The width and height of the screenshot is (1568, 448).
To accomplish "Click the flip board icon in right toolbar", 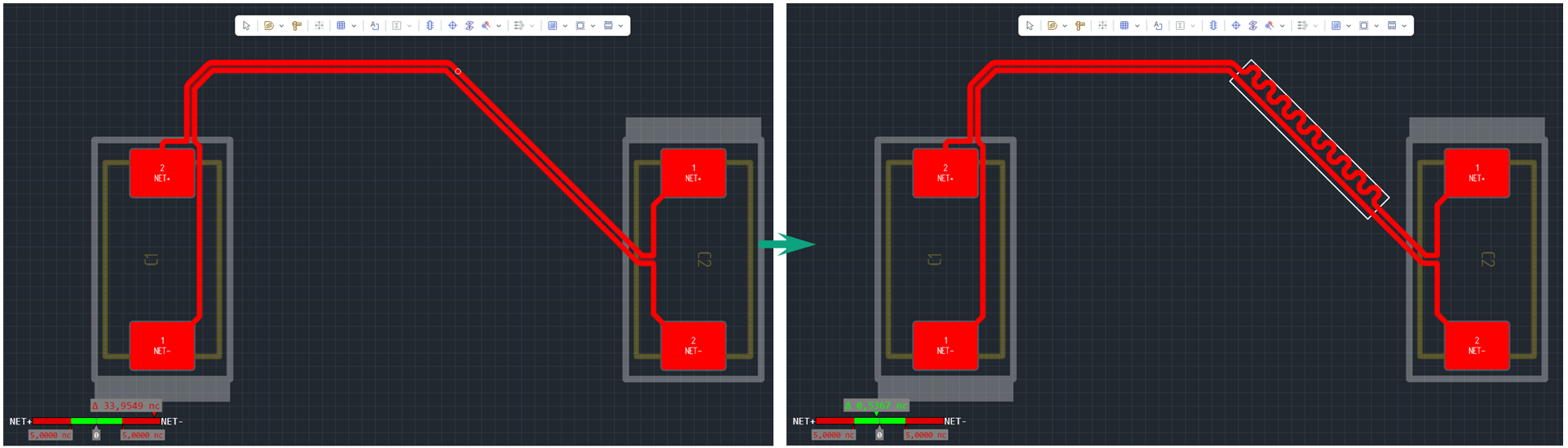I will pyautogui.click(x=1252, y=26).
